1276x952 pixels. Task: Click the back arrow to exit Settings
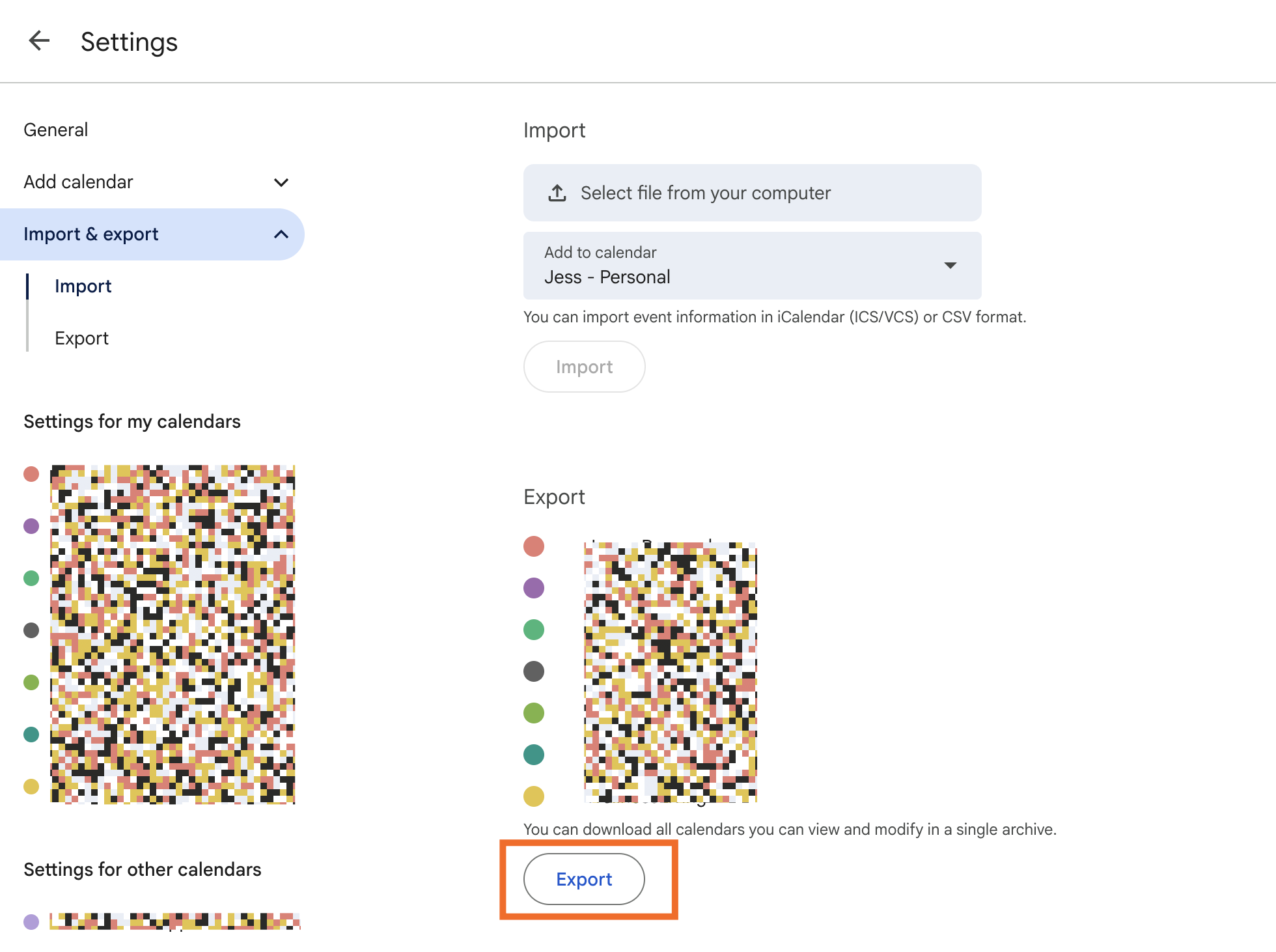pos(39,40)
